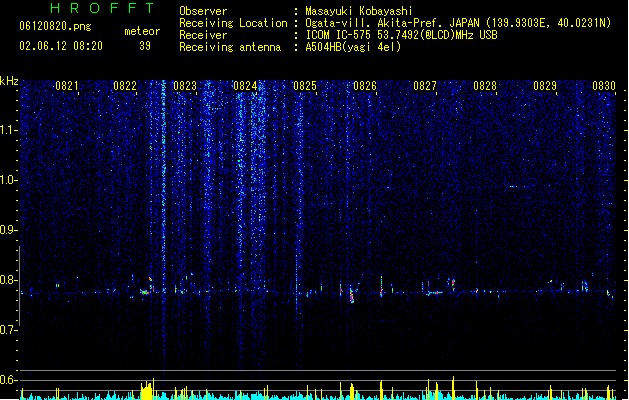
Task: Click the 0823 time marker
Action: (x=185, y=86)
